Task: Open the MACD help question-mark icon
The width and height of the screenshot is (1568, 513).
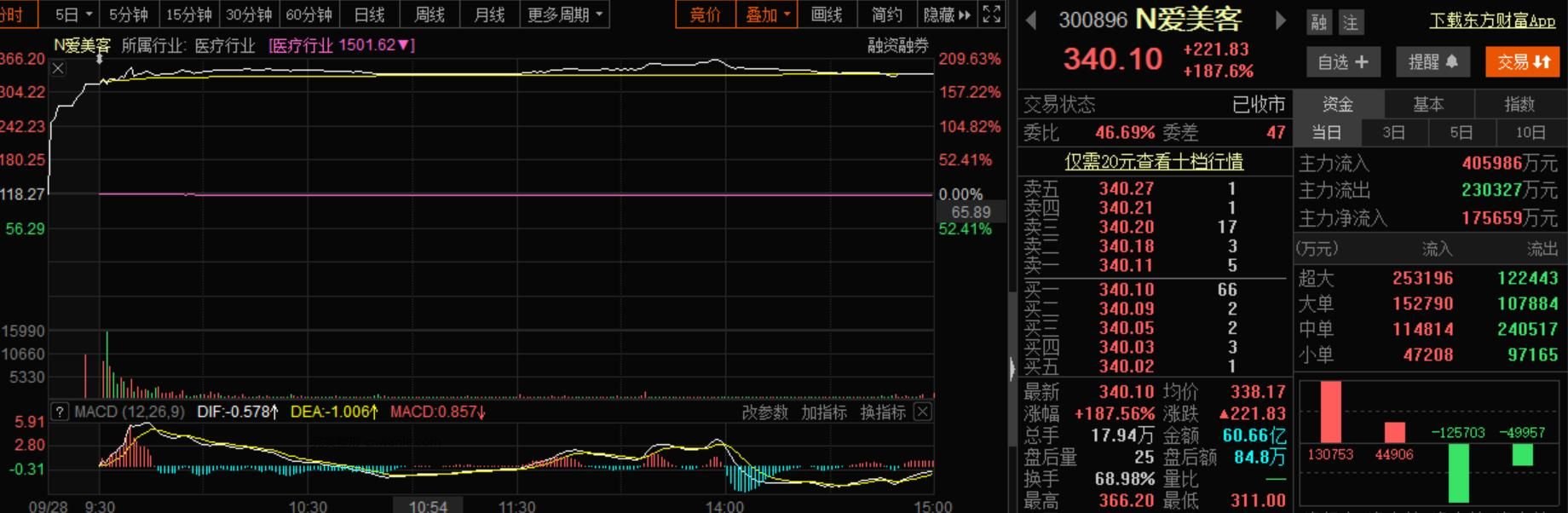Action: (60, 412)
